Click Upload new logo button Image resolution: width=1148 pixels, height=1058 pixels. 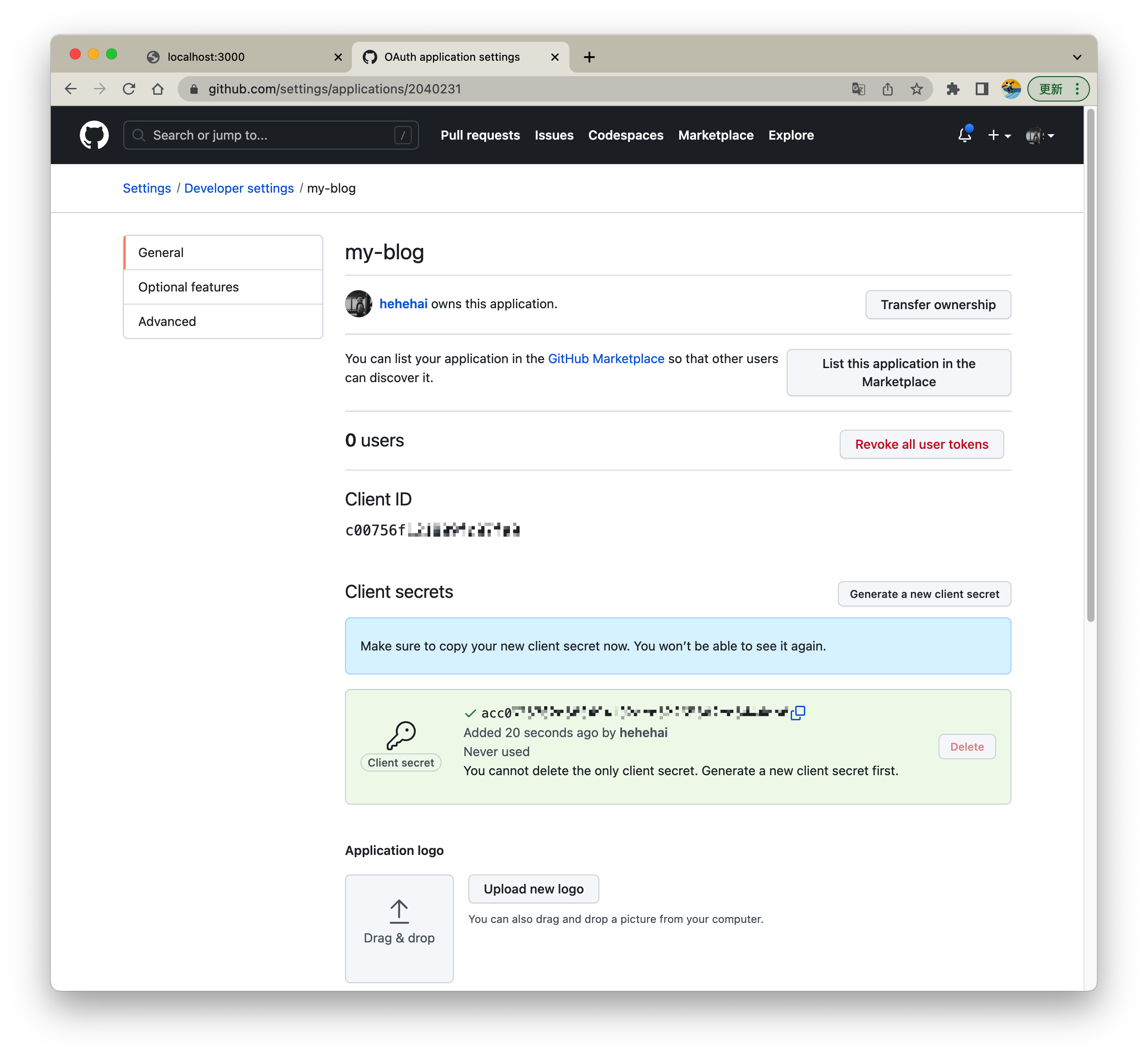click(x=534, y=888)
